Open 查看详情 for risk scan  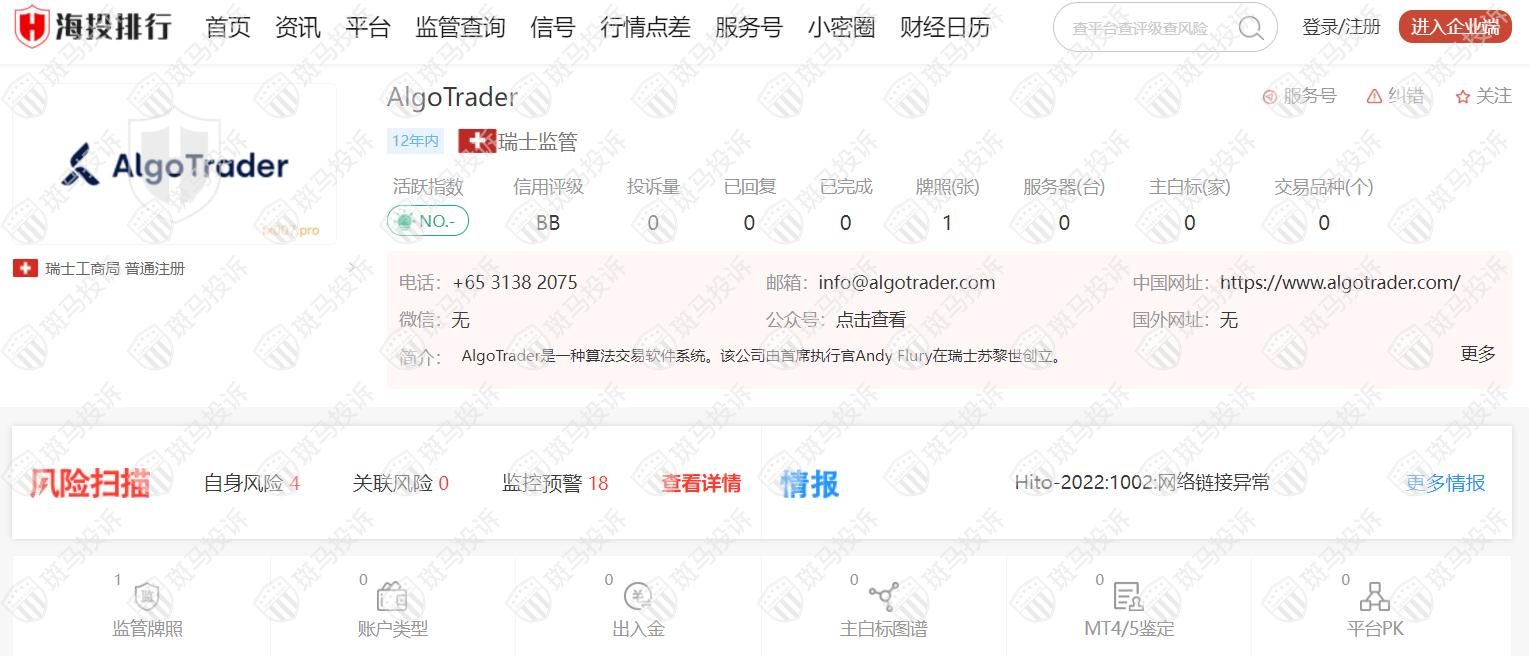pyautogui.click(x=700, y=484)
